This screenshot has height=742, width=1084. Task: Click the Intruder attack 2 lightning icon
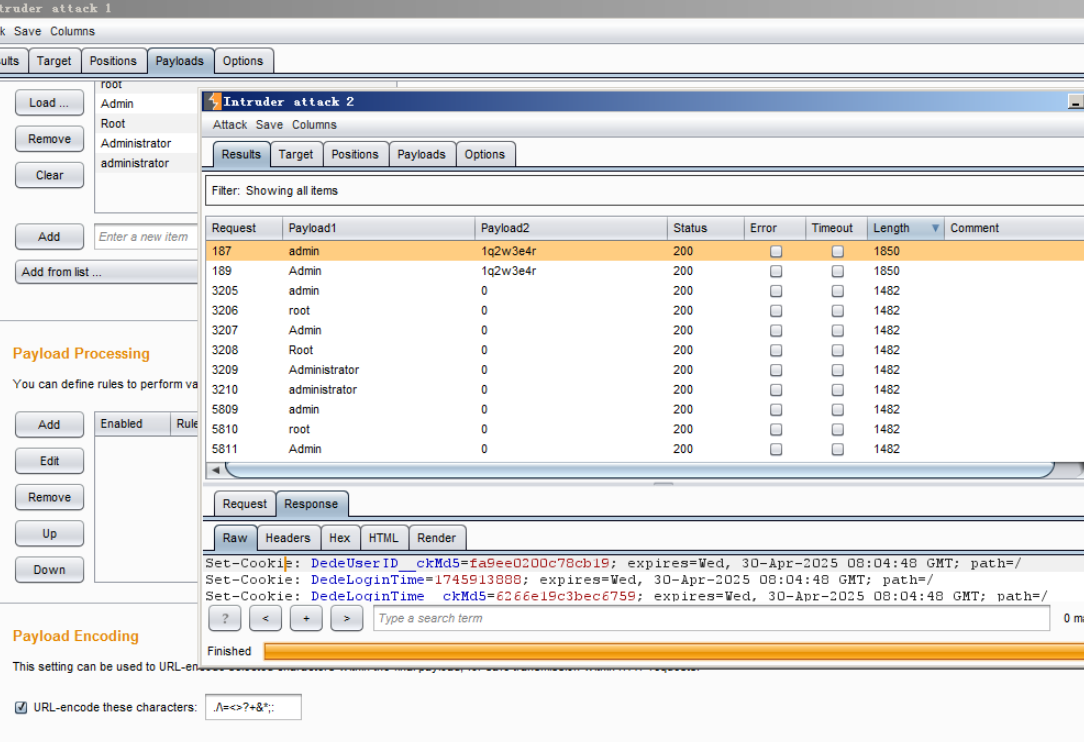point(214,102)
